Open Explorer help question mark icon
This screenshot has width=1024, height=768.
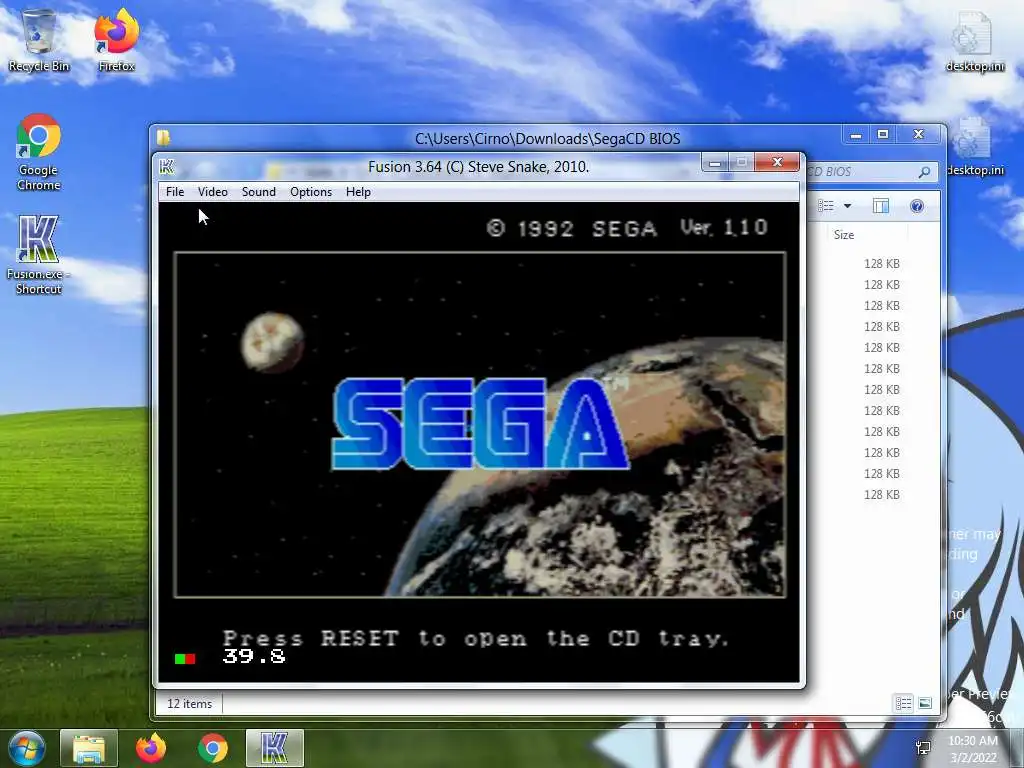tap(917, 206)
